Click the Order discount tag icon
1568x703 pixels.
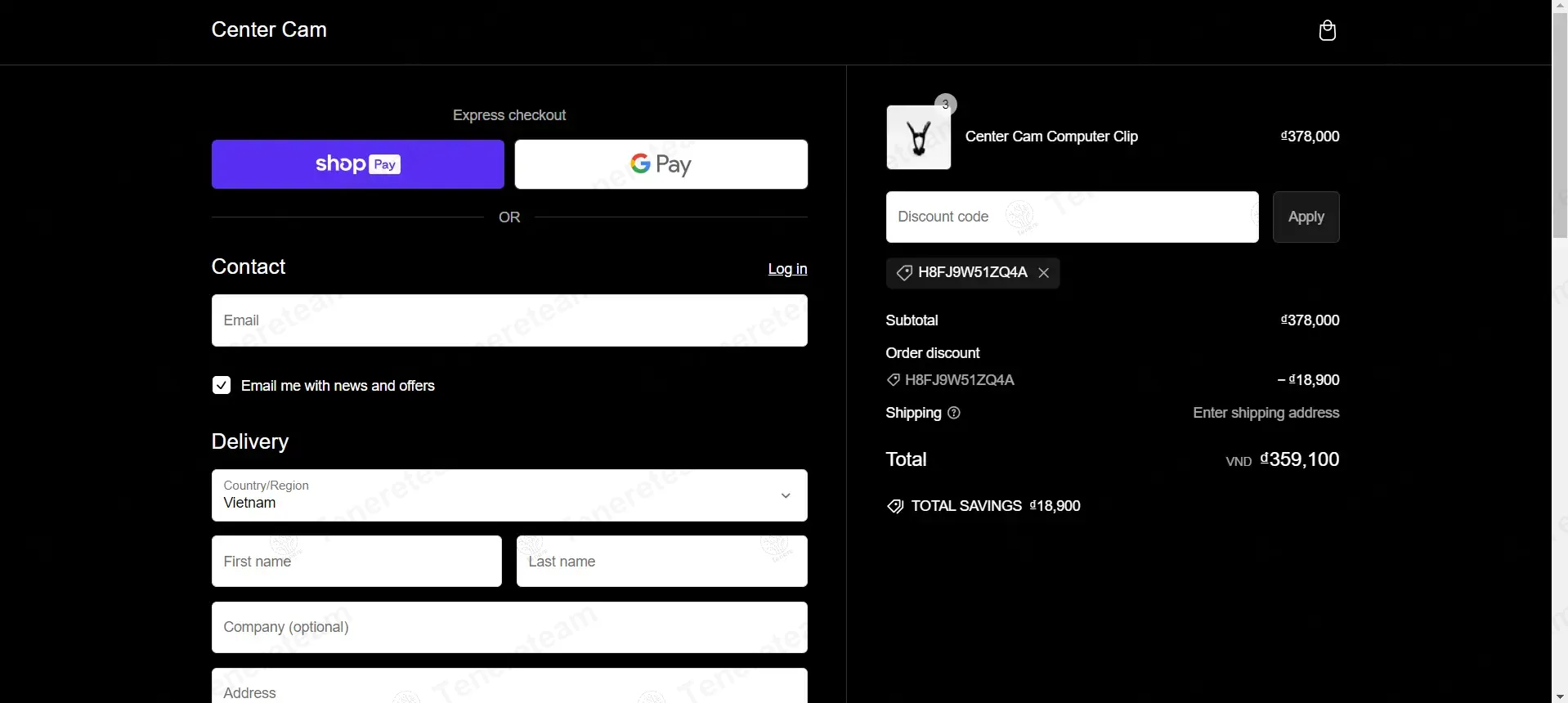tap(894, 380)
